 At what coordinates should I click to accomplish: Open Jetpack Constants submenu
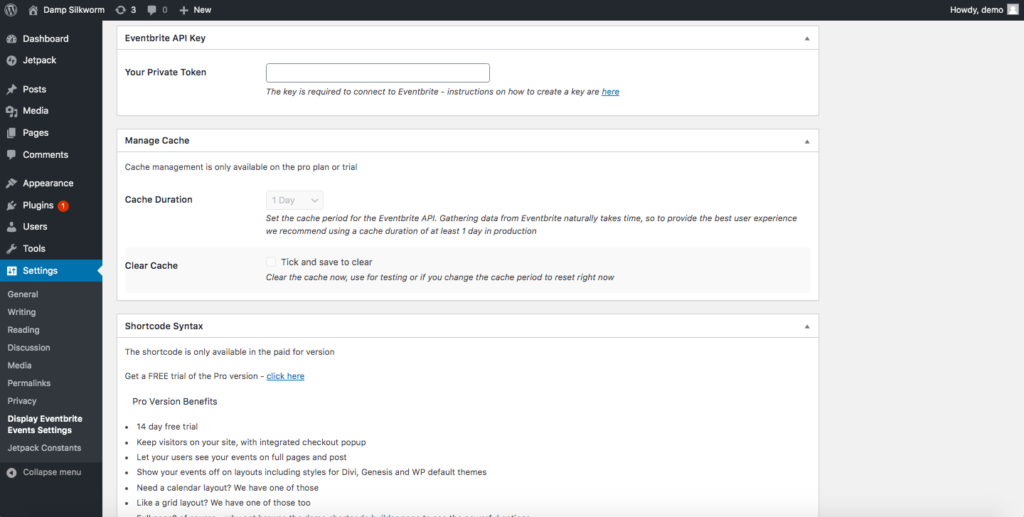tap(44, 448)
